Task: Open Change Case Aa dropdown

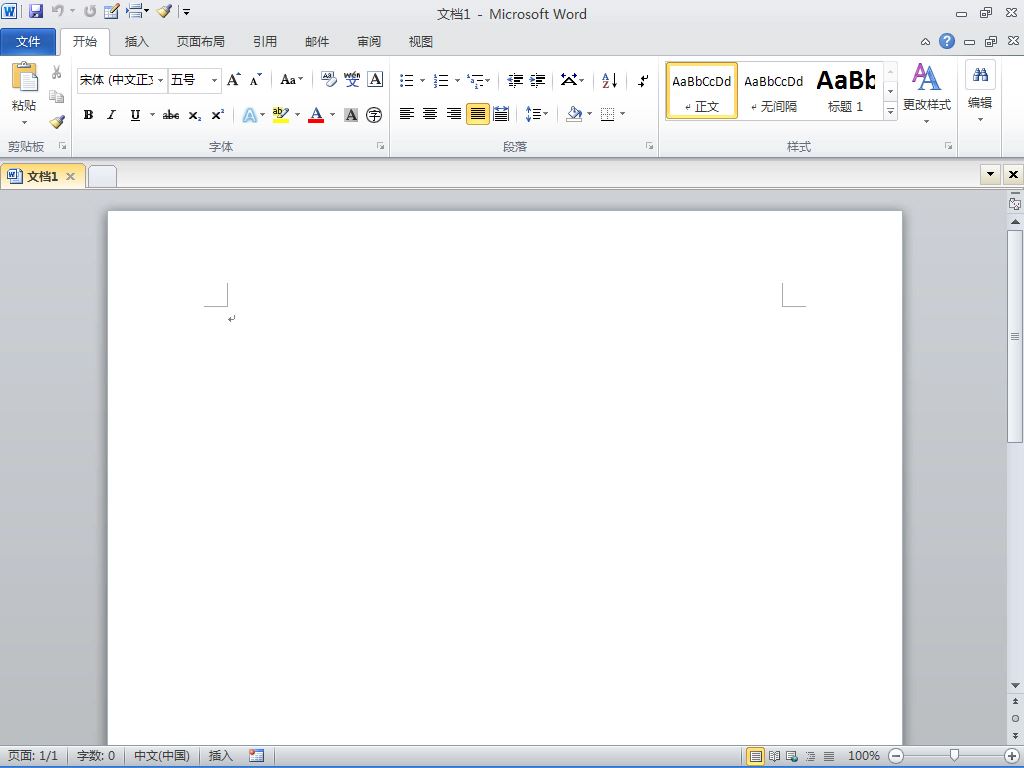Action: click(292, 80)
